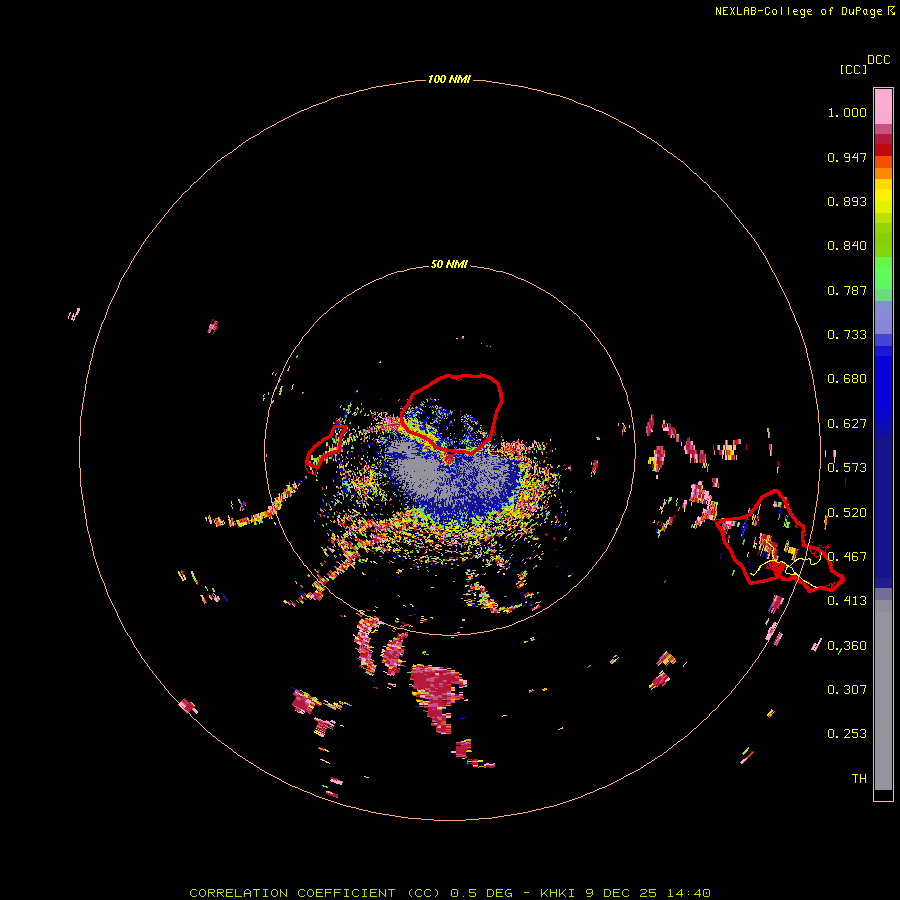Click the 0.733 scale value
This screenshot has height=900, width=900.
coord(847,335)
